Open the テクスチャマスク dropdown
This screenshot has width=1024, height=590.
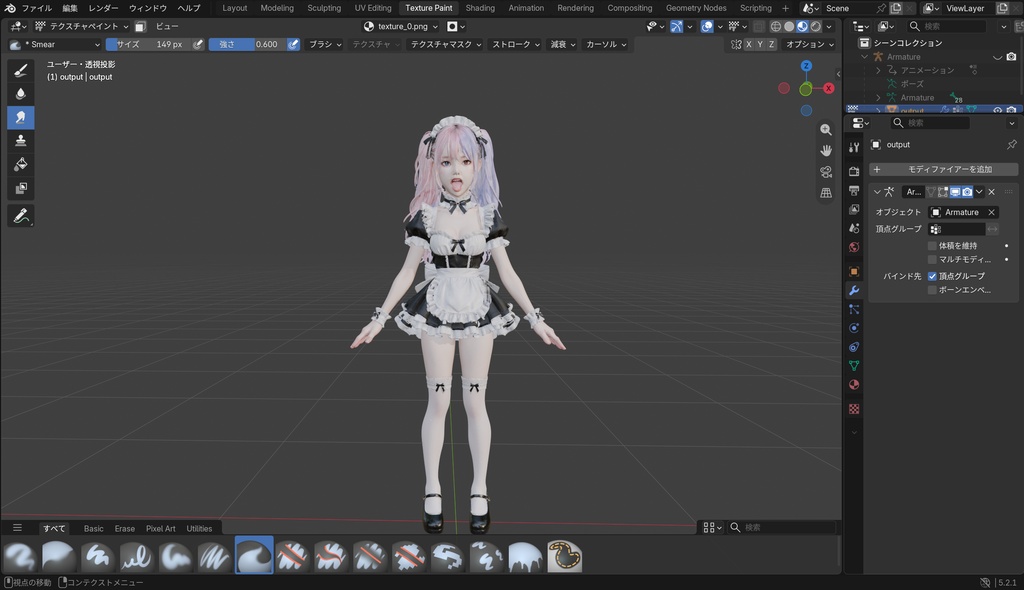tap(445, 44)
